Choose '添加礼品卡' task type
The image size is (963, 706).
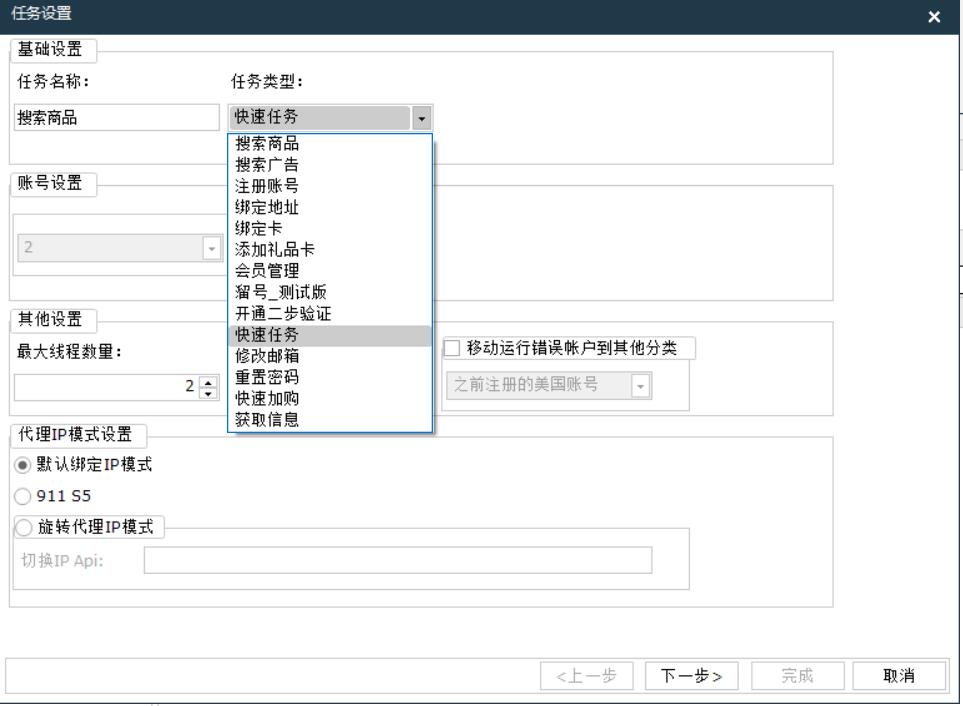pyautogui.click(x=274, y=250)
